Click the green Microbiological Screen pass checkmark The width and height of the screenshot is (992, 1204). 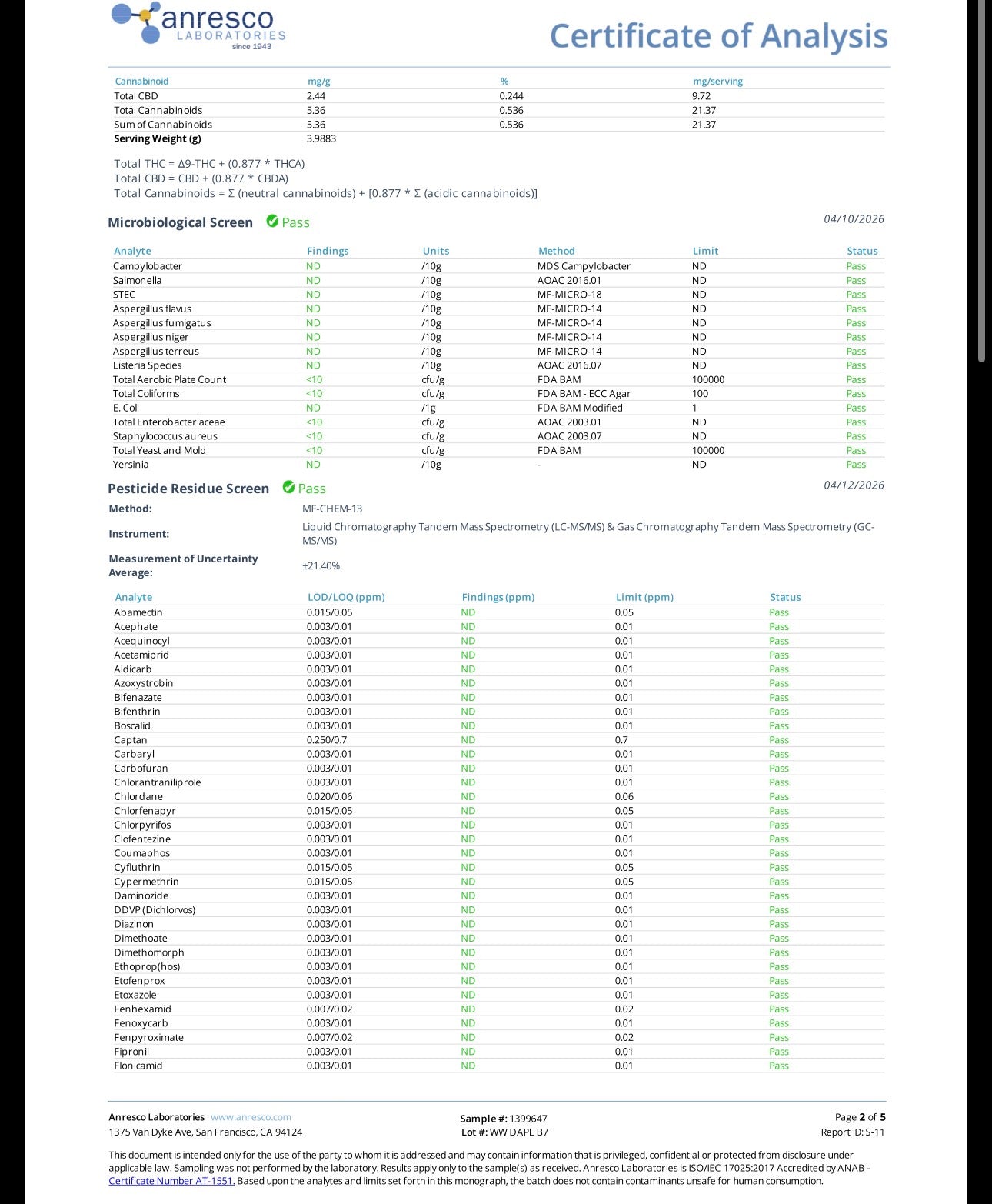272,222
